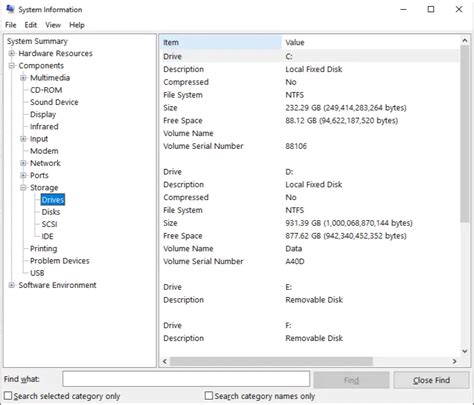This screenshot has height=405, width=474.
Task: Select the Display tree item
Action: pos(43,114)
